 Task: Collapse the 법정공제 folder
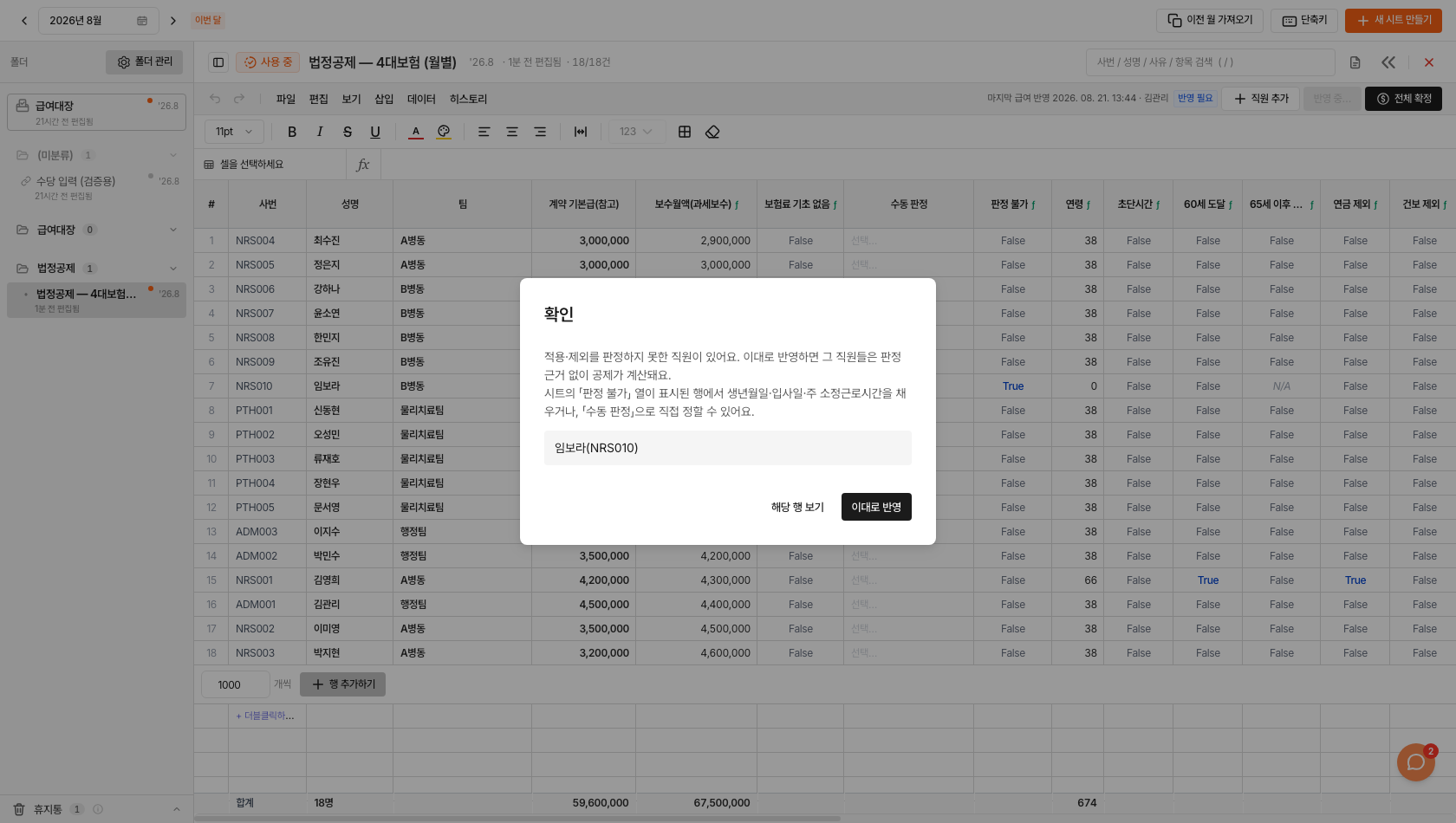tap(173, 268)
